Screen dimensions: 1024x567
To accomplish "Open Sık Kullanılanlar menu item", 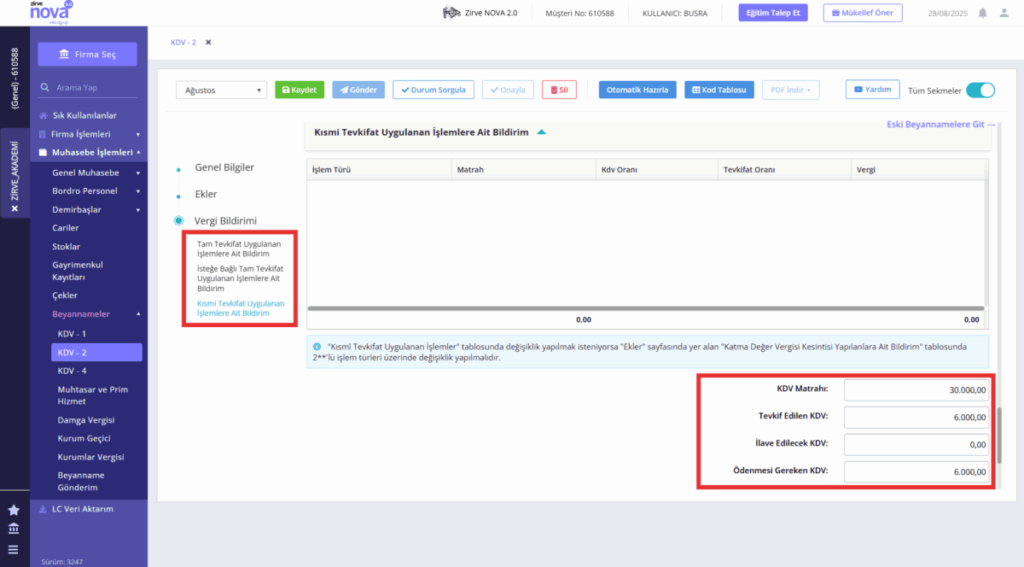I will tap(84, 116).
